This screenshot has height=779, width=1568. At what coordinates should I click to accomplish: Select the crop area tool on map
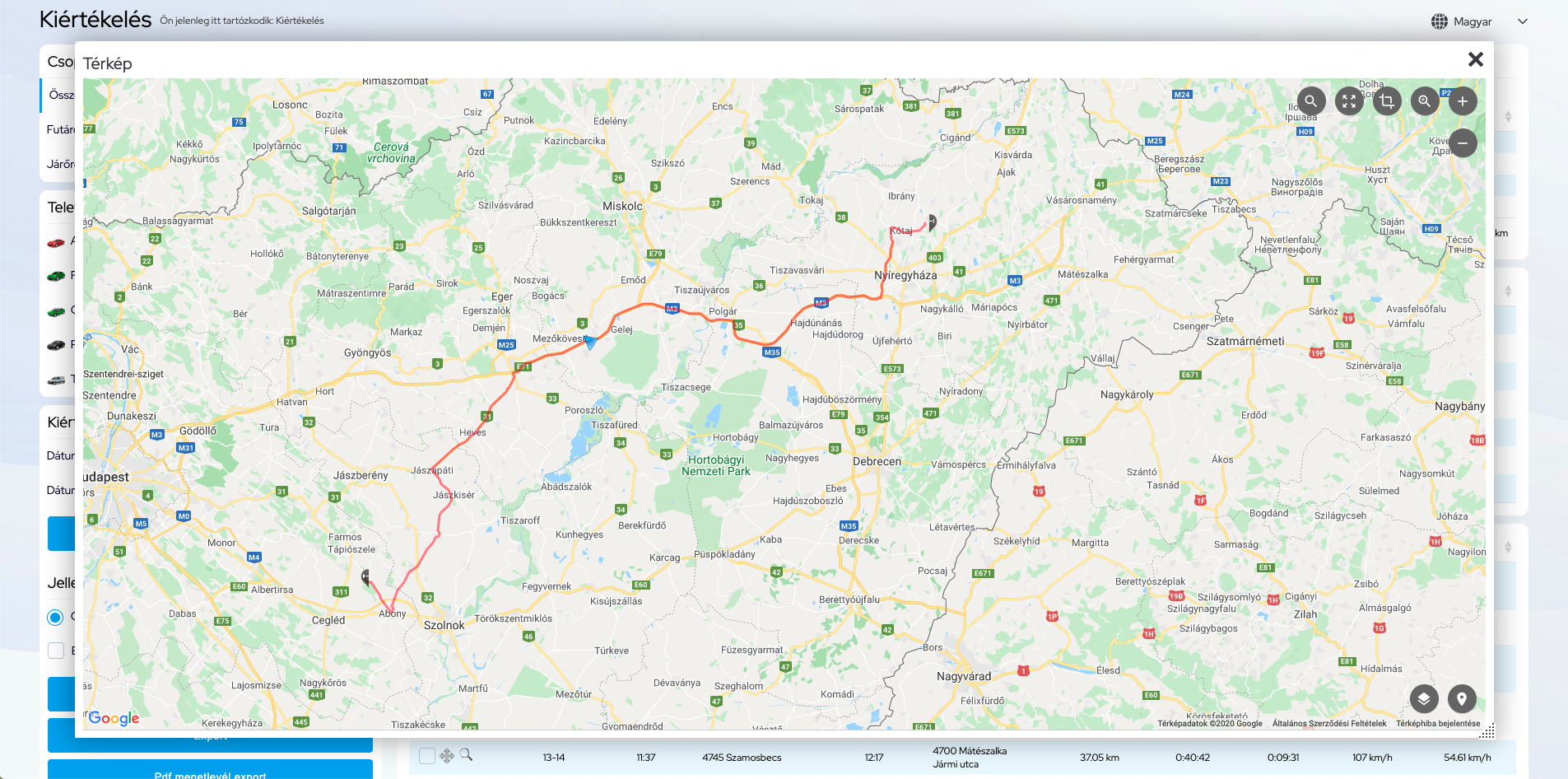tap(1387, 101)
